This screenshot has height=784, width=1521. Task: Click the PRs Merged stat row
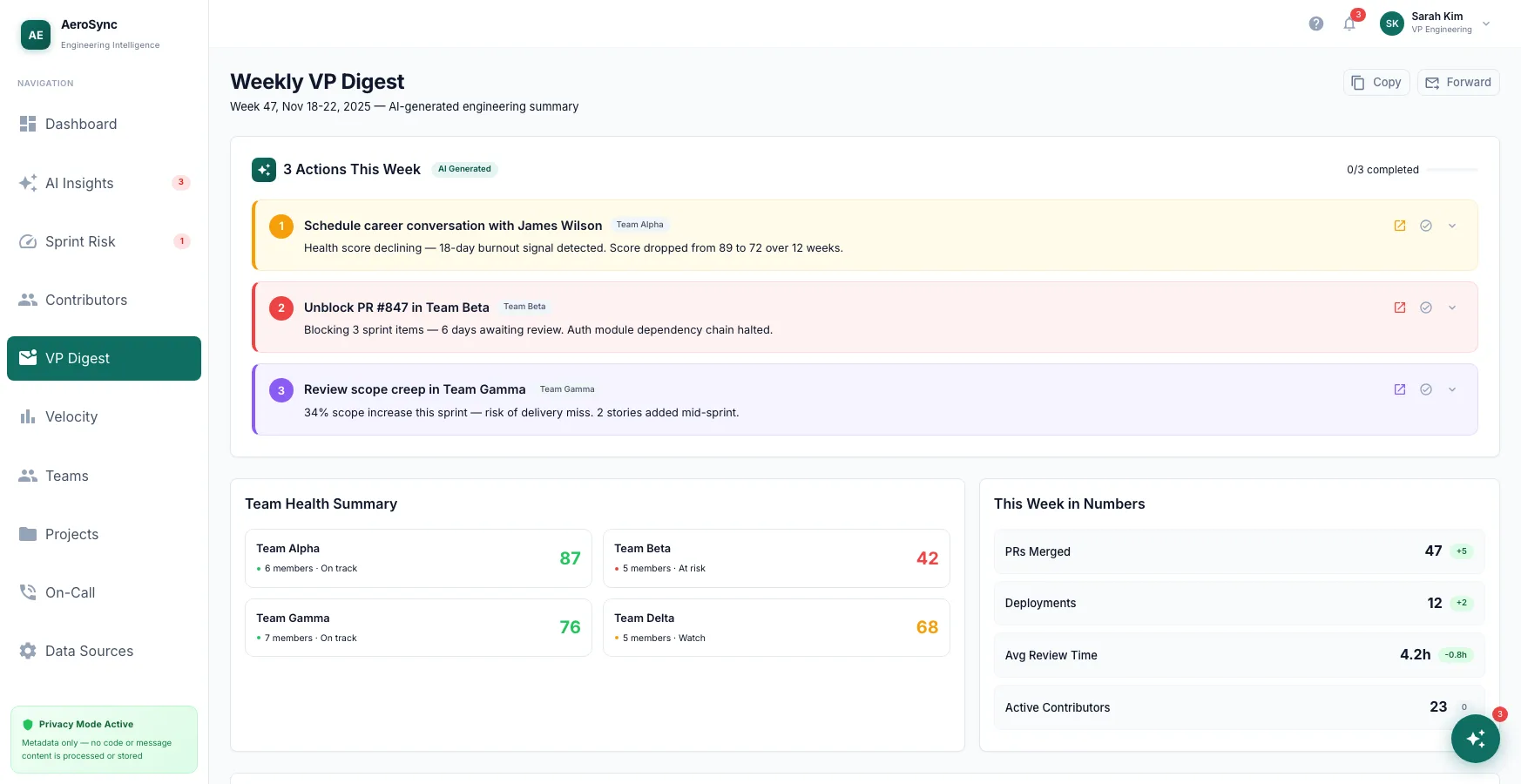point(1239,551)
